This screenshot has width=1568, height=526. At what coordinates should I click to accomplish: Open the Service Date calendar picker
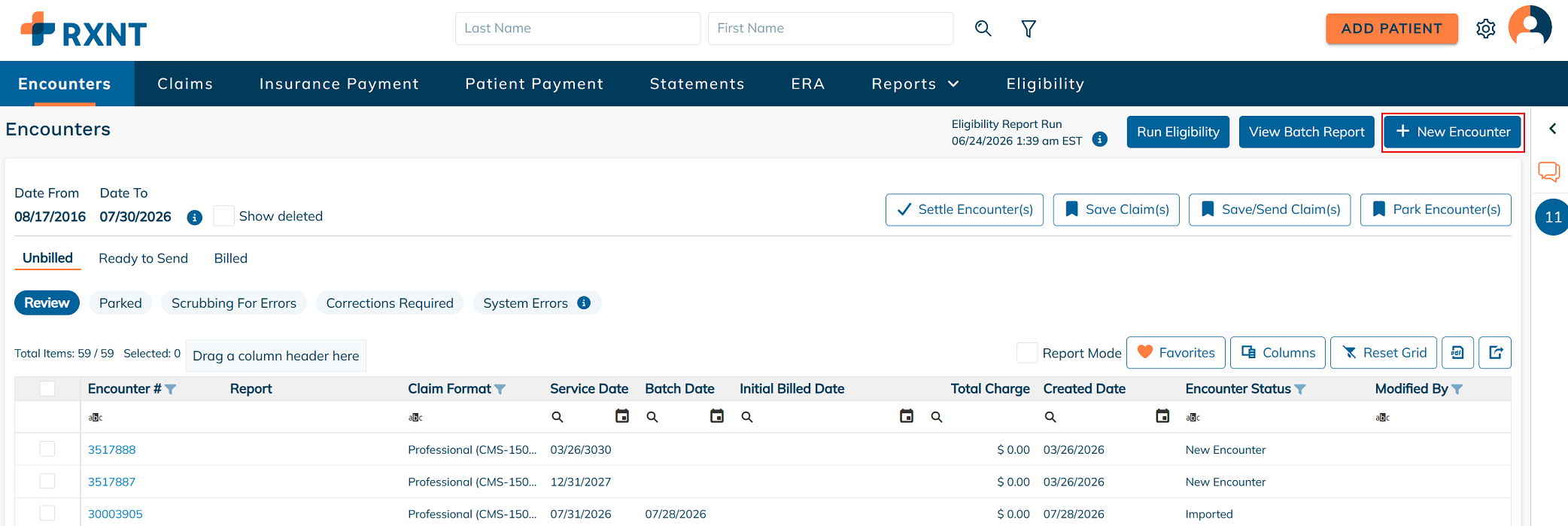[622, 416]
